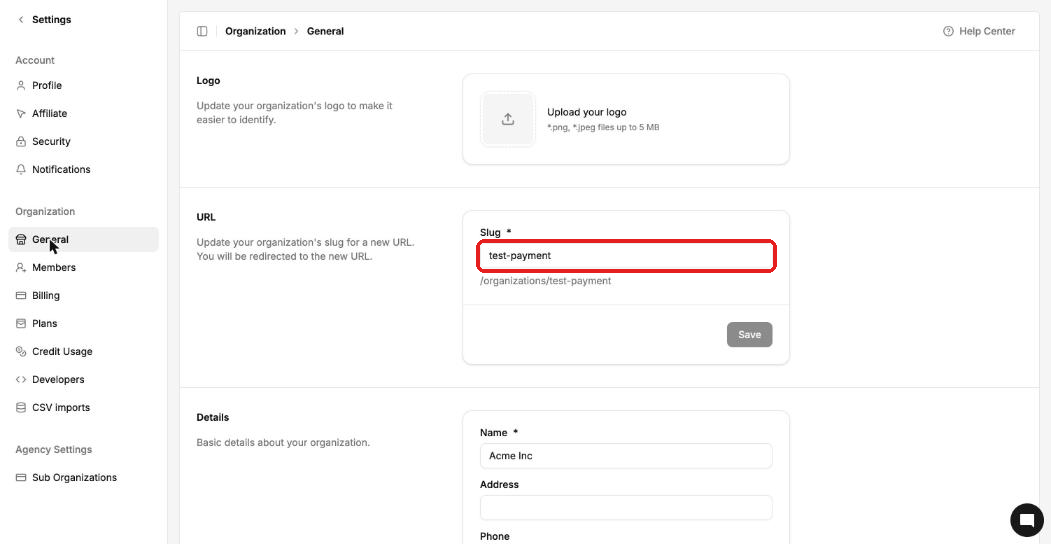Click the back arrow beside Settings
1051x544 pixels.
point(21,19)
